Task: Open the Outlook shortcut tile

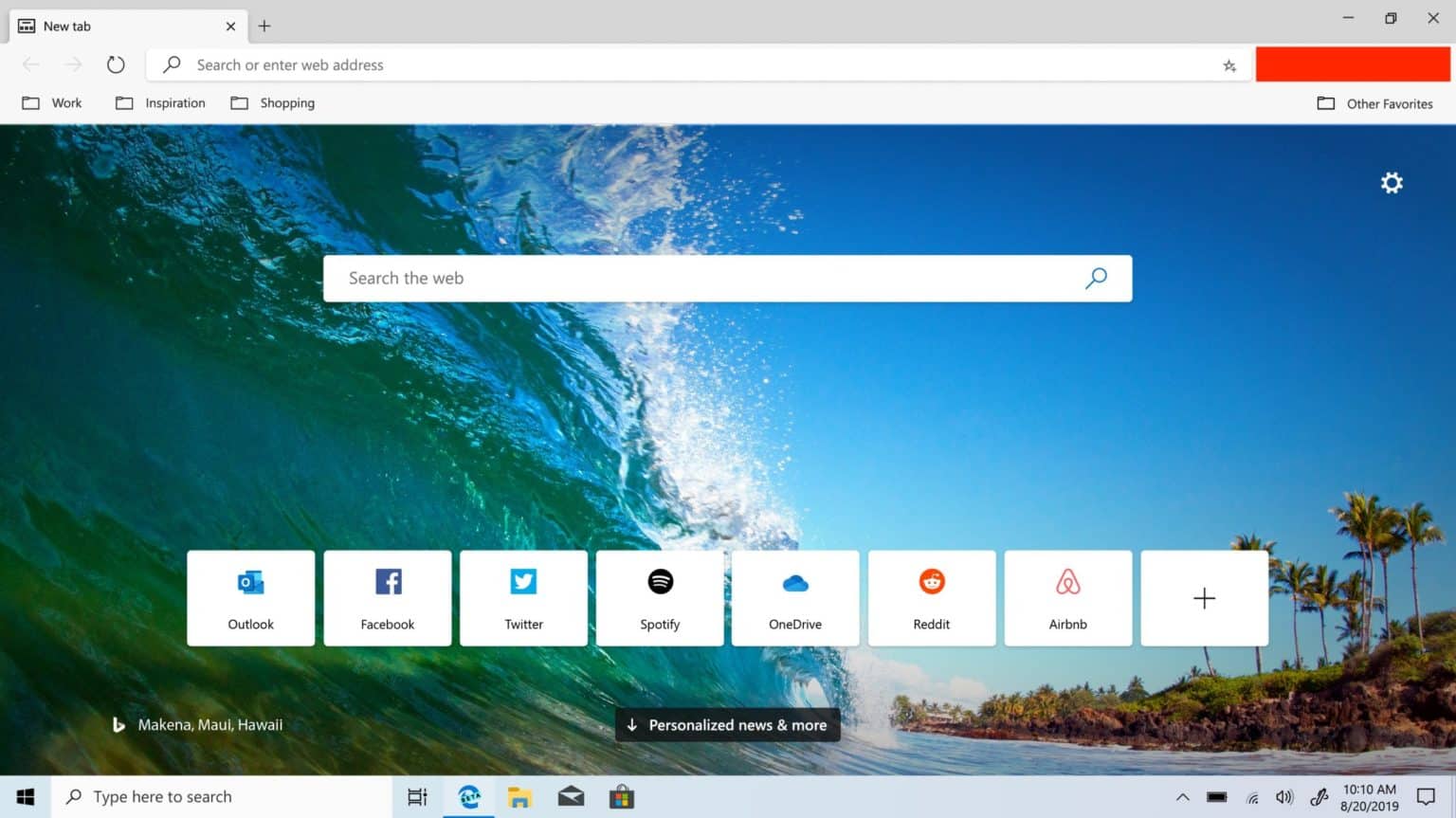Action: tap(249, 597)
